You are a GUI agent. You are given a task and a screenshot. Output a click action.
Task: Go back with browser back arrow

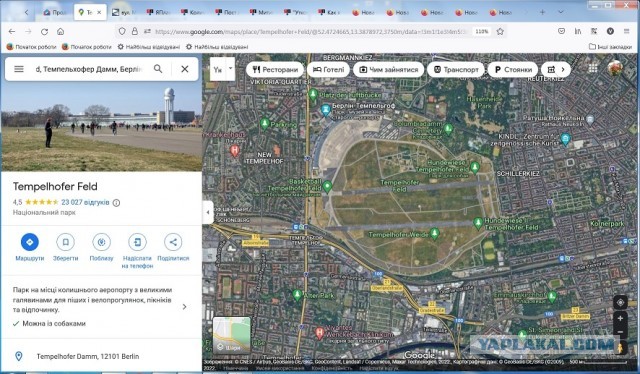[x=12, y=31]
